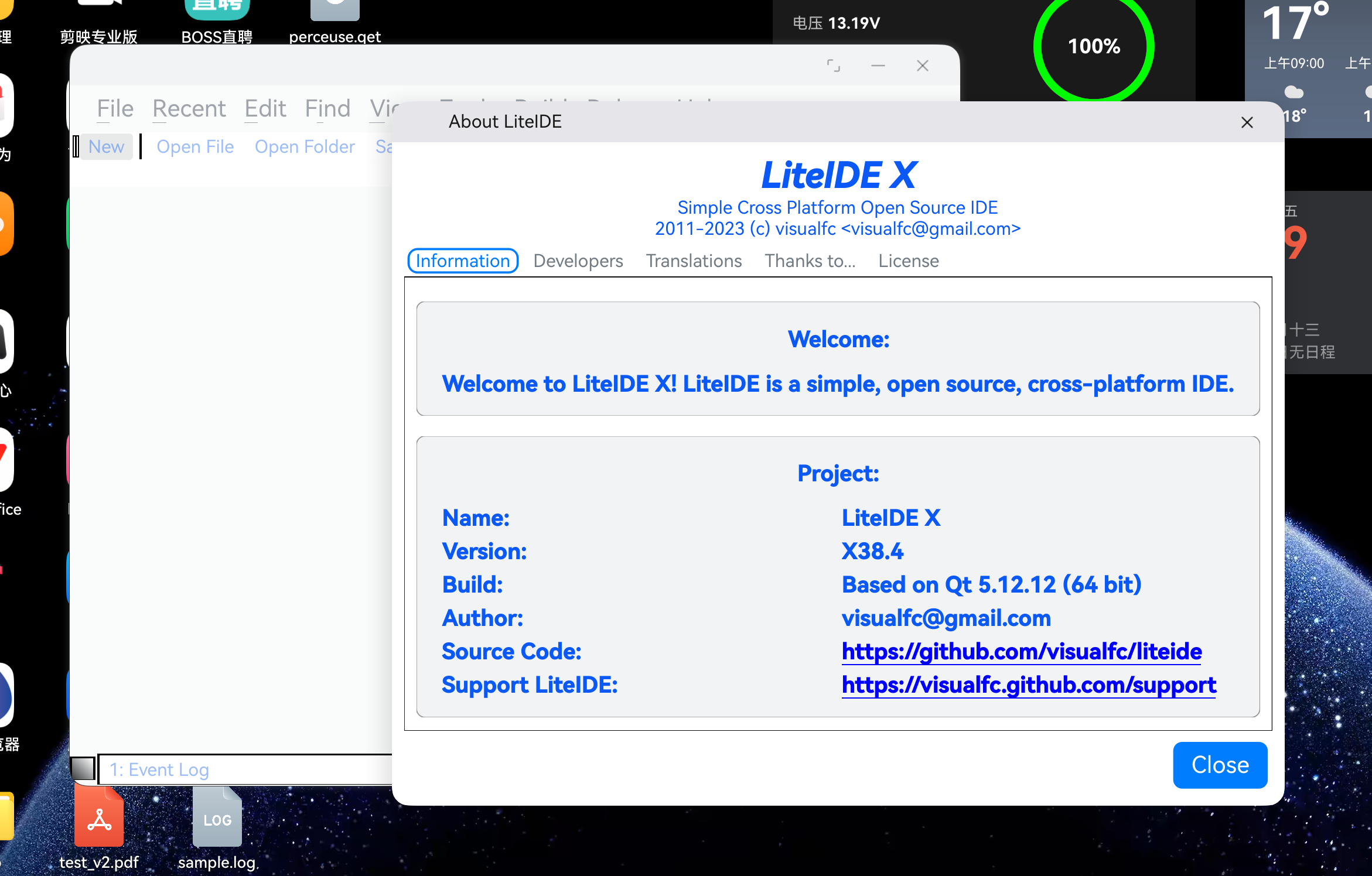View the License tab

(x=909, y=261)
